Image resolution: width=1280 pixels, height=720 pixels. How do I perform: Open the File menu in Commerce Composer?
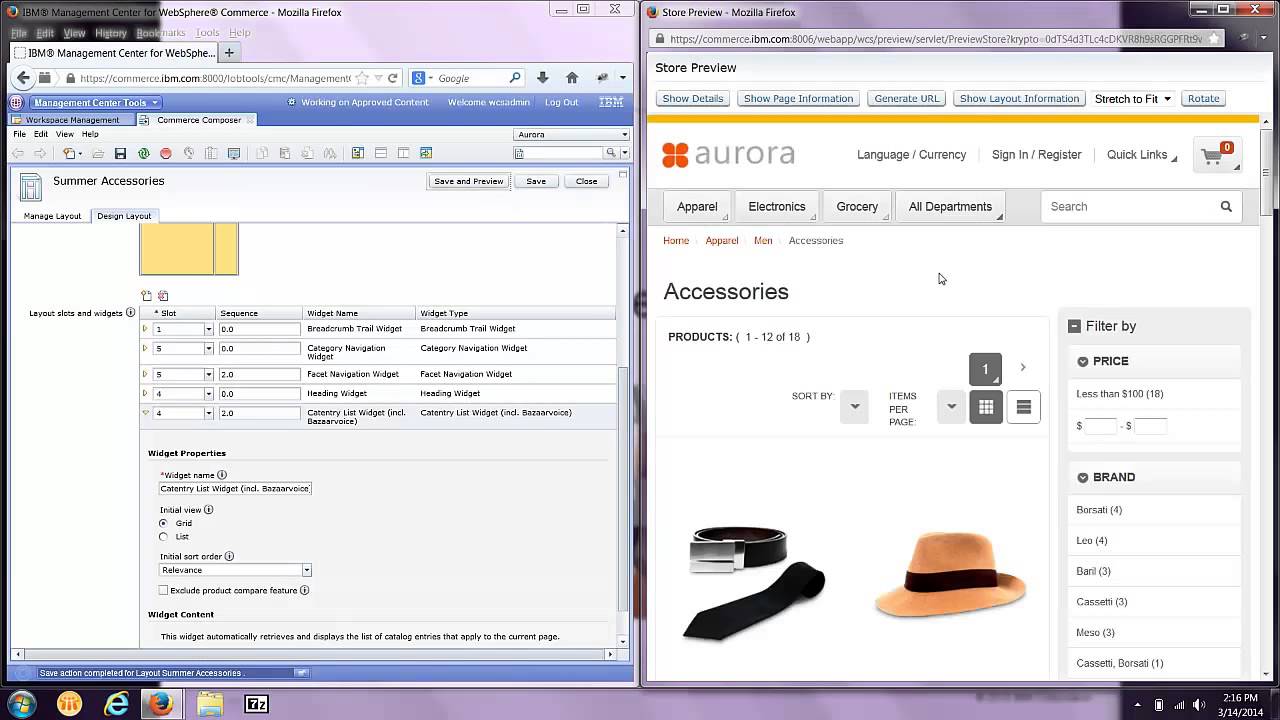(x=19, y=134)
